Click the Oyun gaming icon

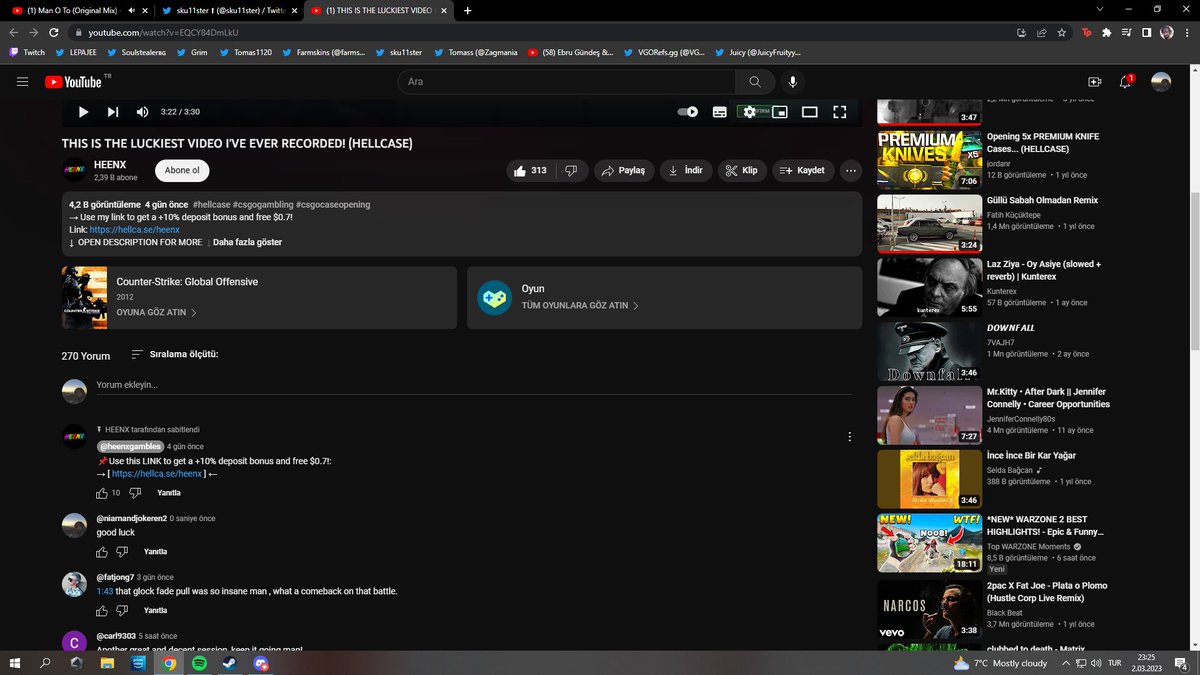tap(494, 298)
